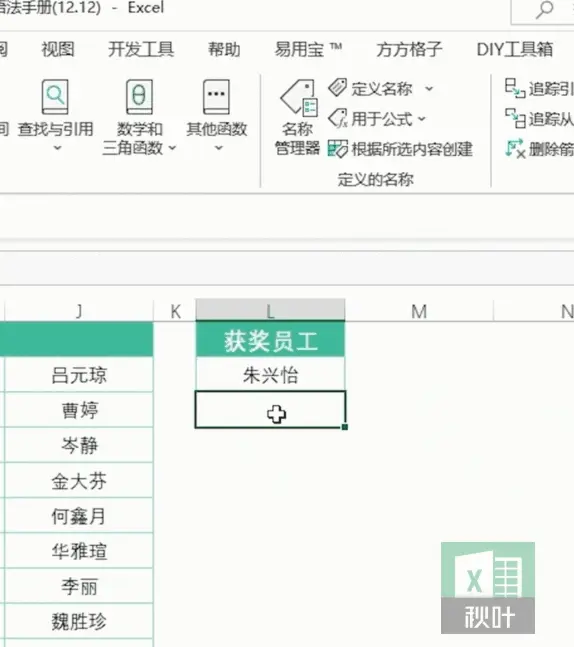Open the 数学和三角函数 book icon

[x=139, y=97]
